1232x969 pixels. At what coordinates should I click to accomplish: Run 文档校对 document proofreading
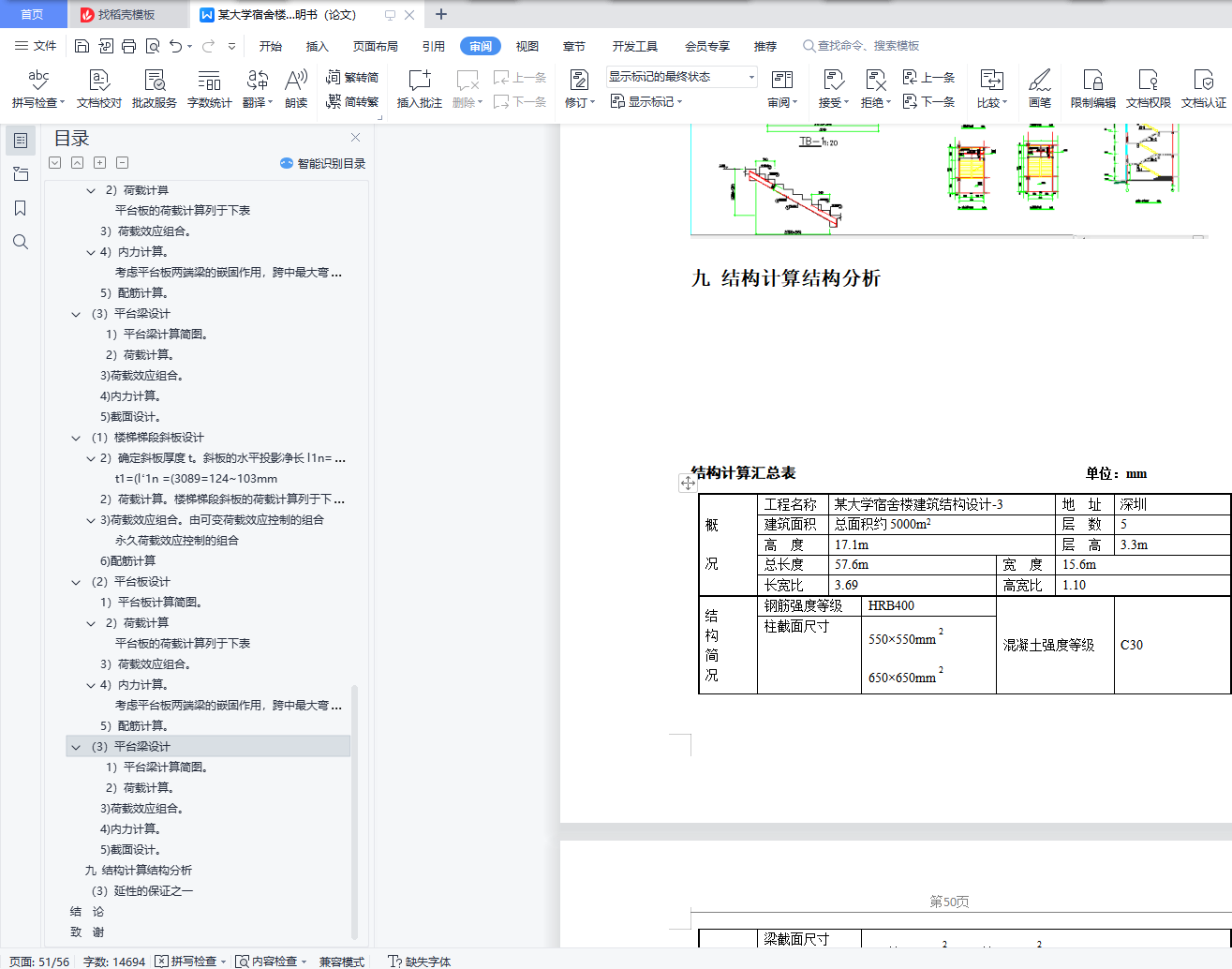(99, 89)
